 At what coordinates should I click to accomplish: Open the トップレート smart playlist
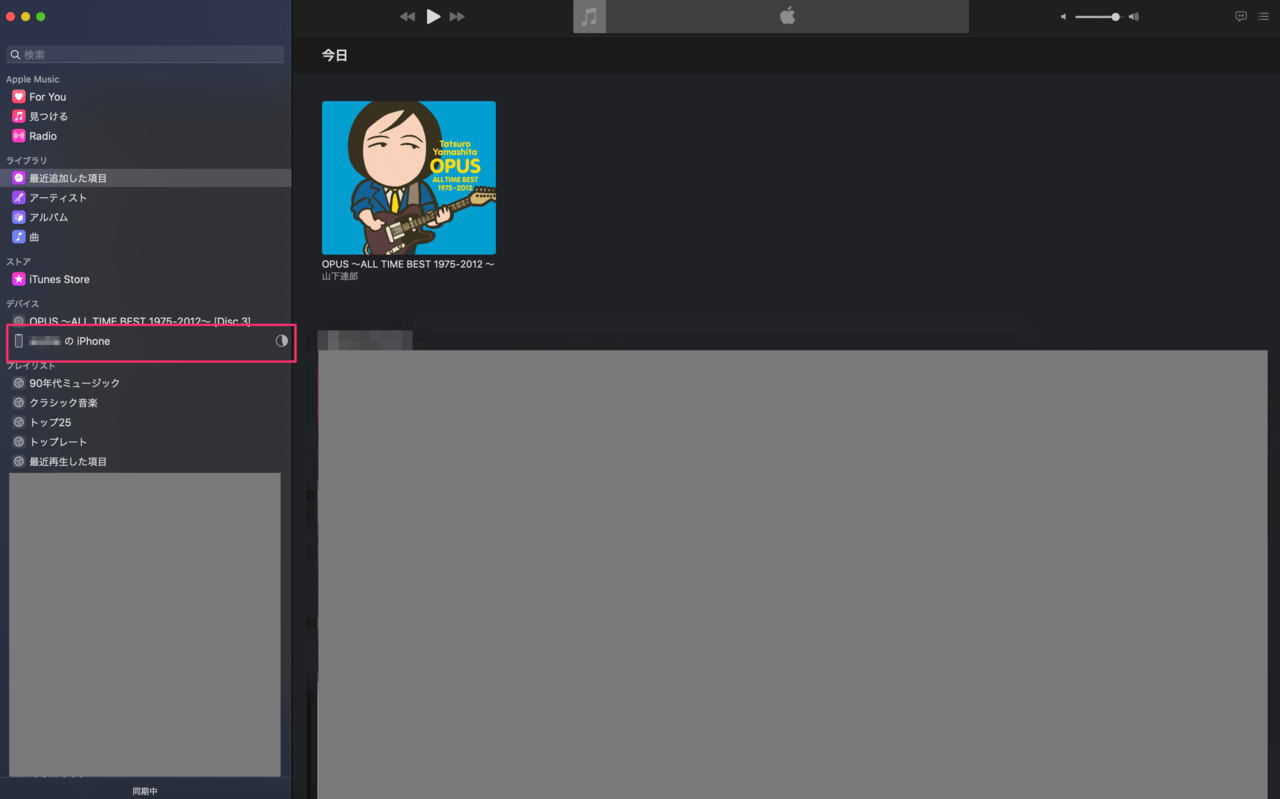point(146,442)
